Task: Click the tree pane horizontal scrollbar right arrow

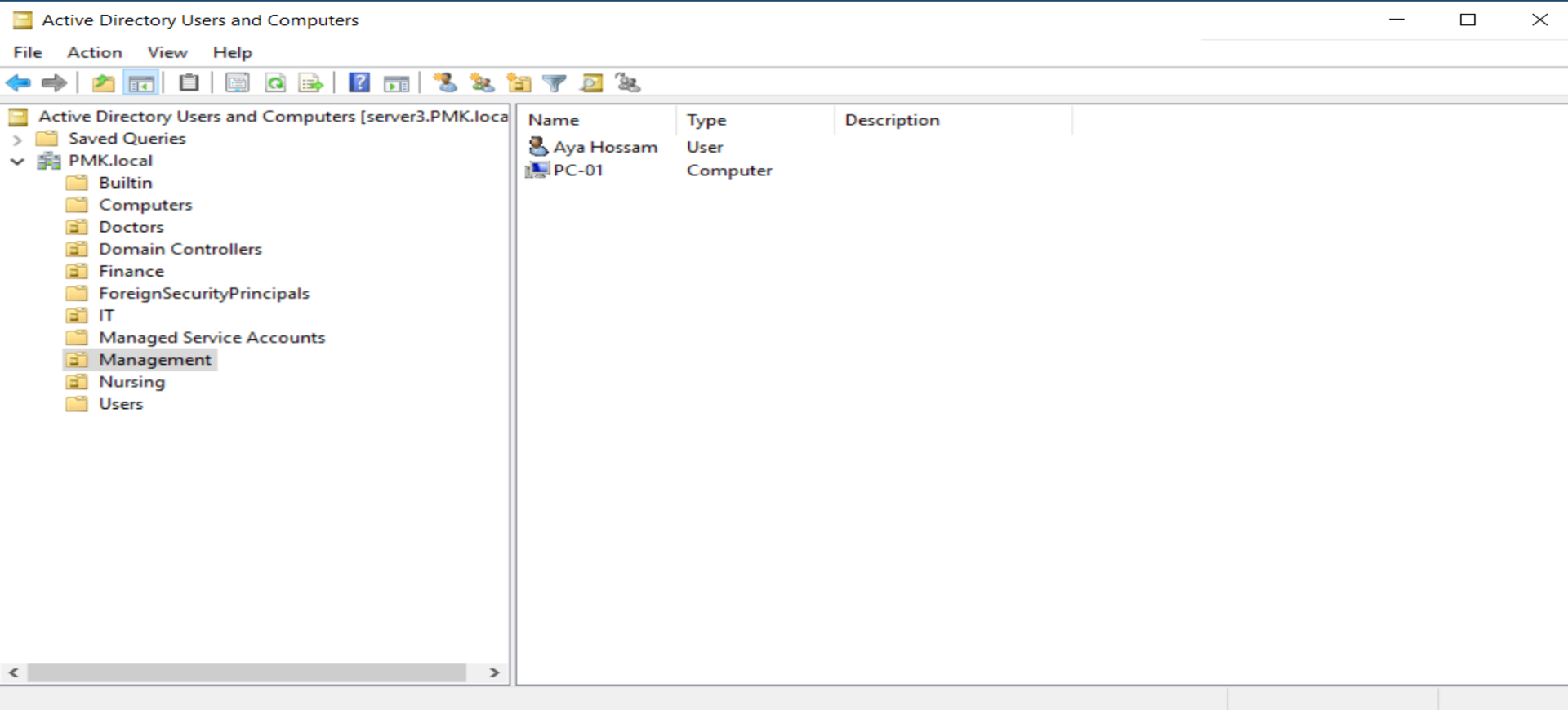Action: (x=494, y=672)
